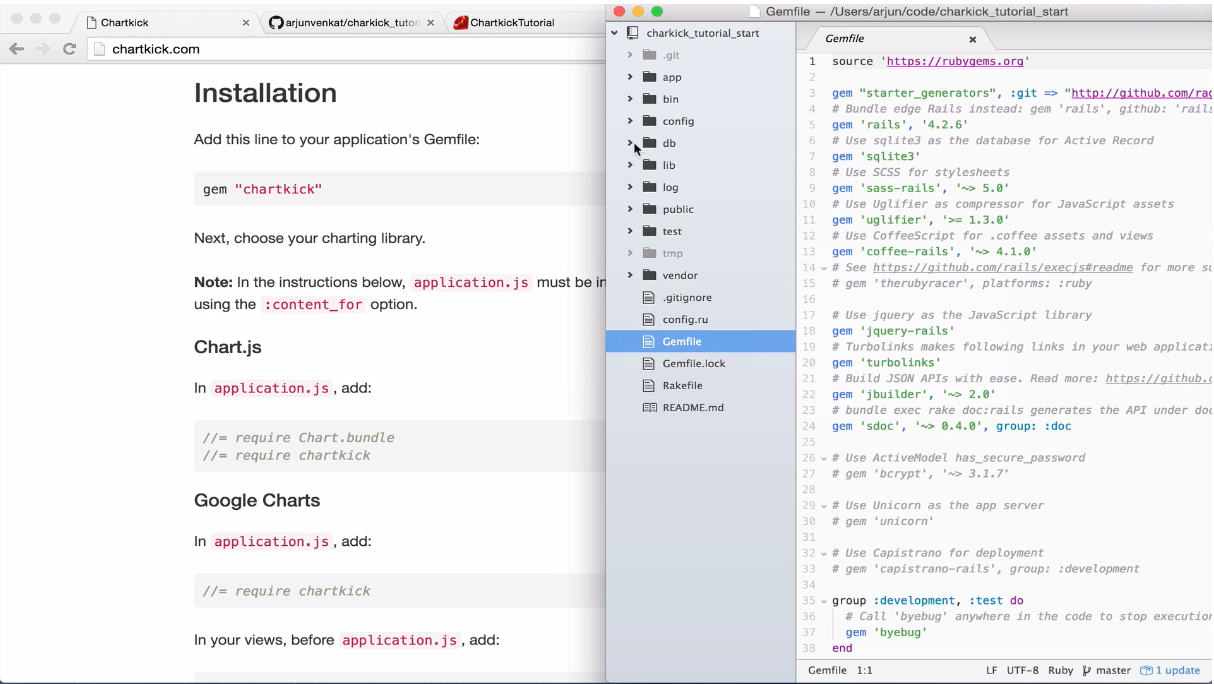The width and height of the screenshot is (1214, 684).
Task: Expand the test folder arrow
Action: click(x=630, y=231)
